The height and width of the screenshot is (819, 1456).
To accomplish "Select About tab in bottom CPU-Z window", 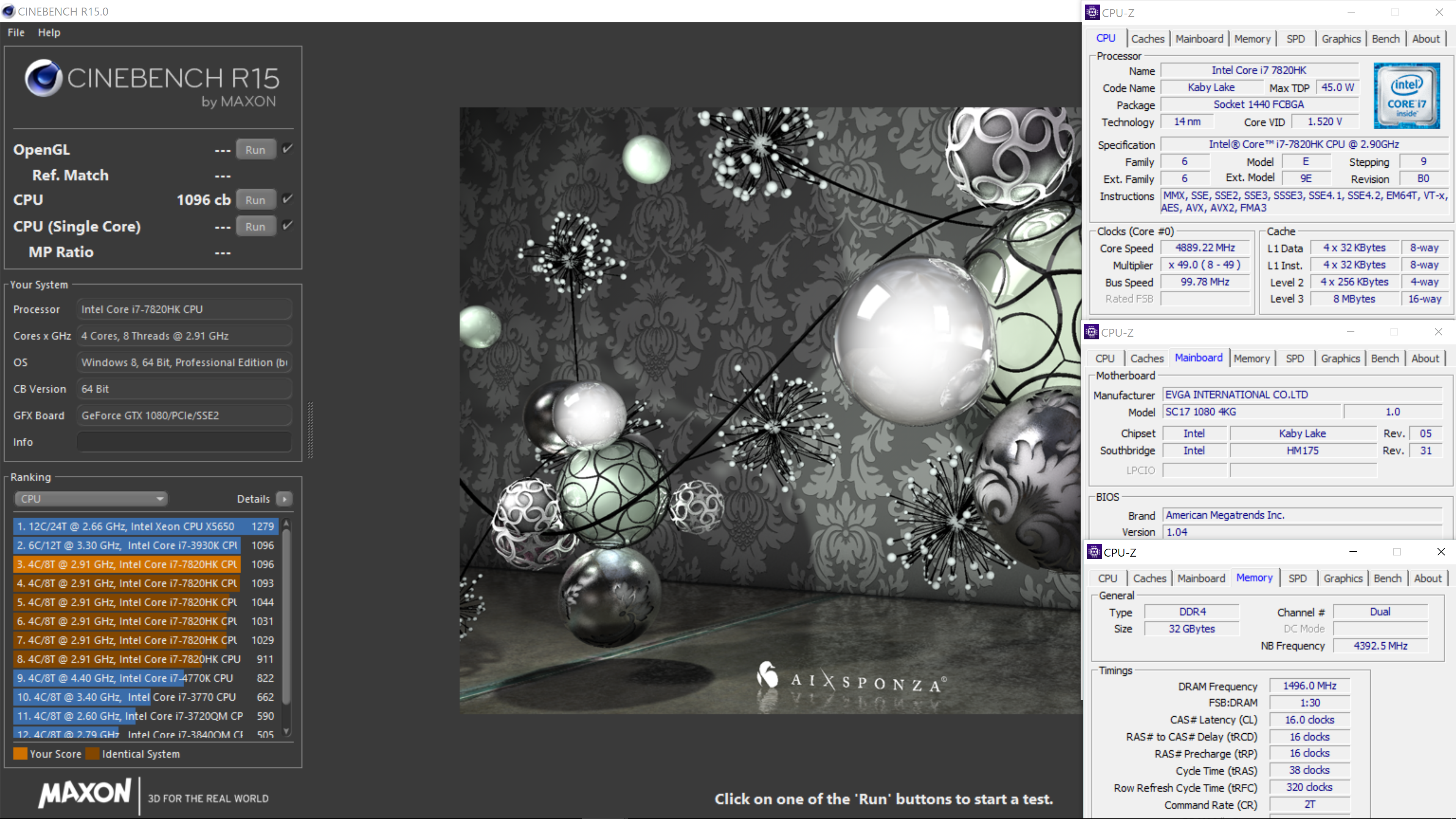I will coord(1428,578).
